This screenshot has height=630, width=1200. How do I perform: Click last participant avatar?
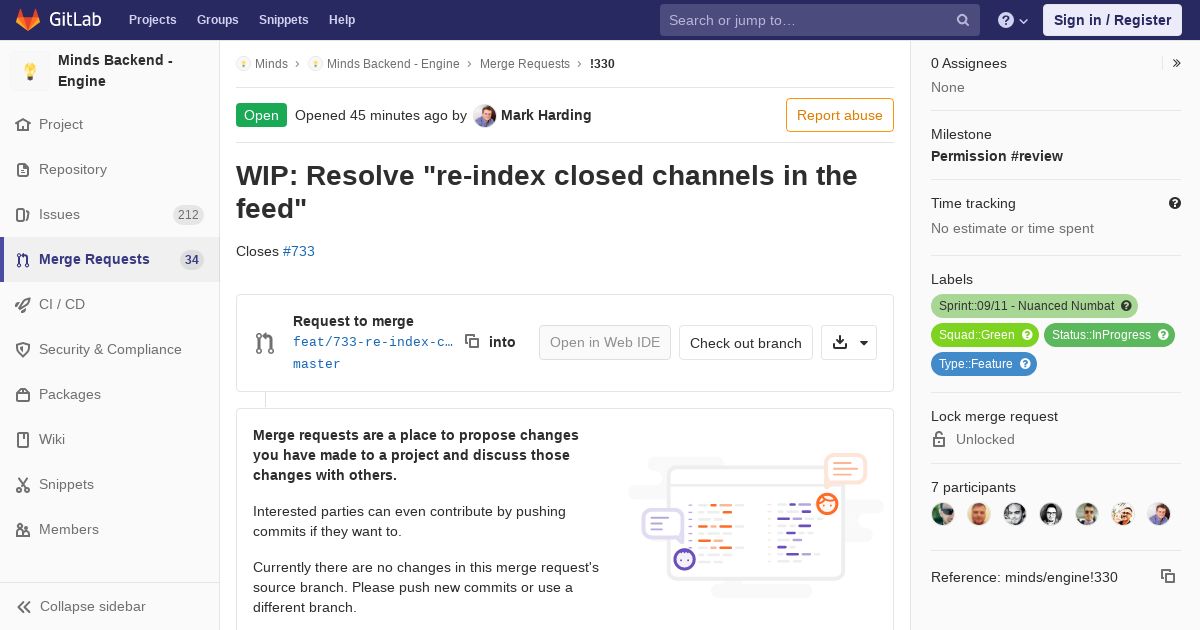[x=1159, y=514]
